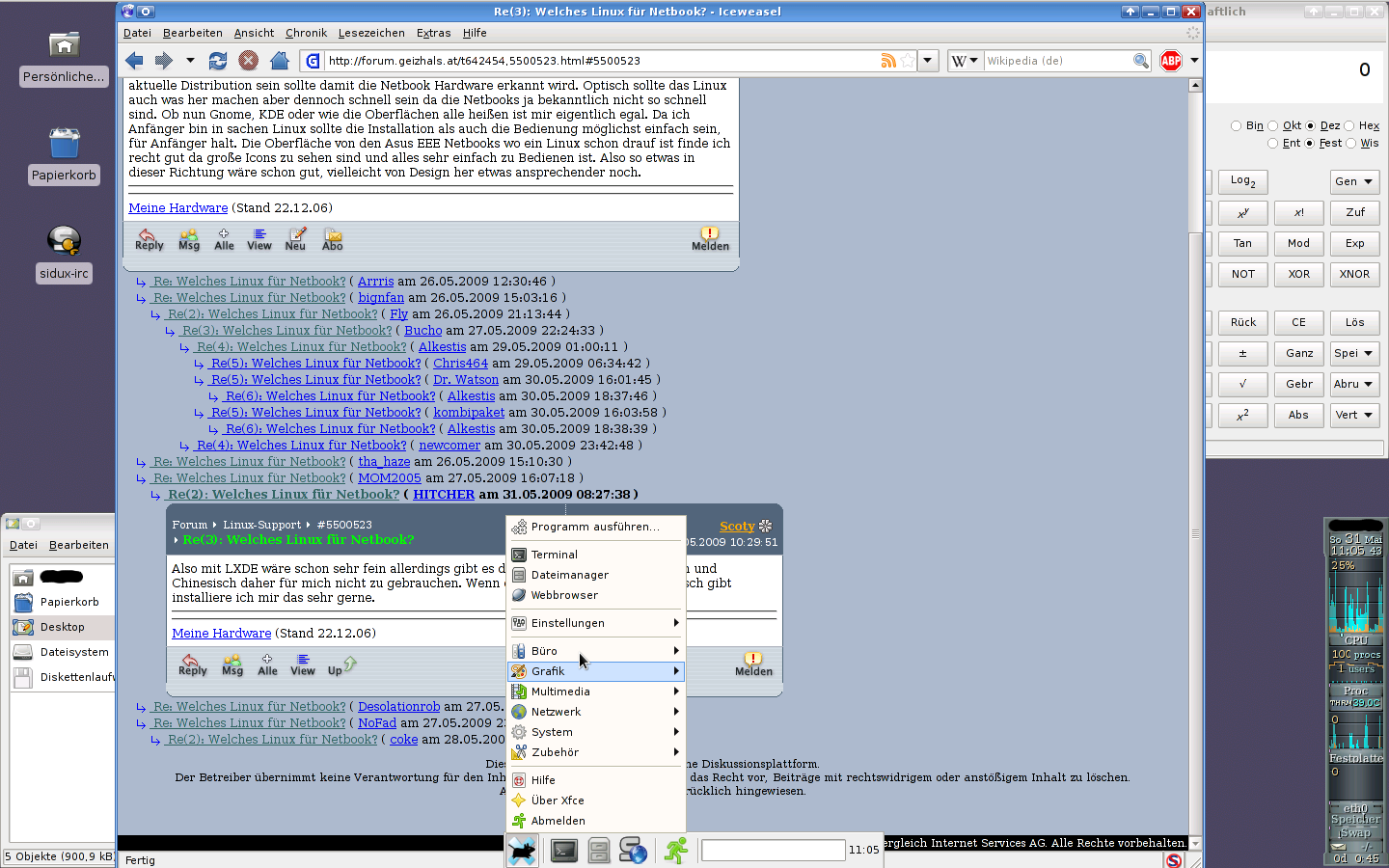Image resolution: width=1389 pixels, height=868 pixels.
Task: Launch the web browser globe panel icon
Action: coord(633,851)
